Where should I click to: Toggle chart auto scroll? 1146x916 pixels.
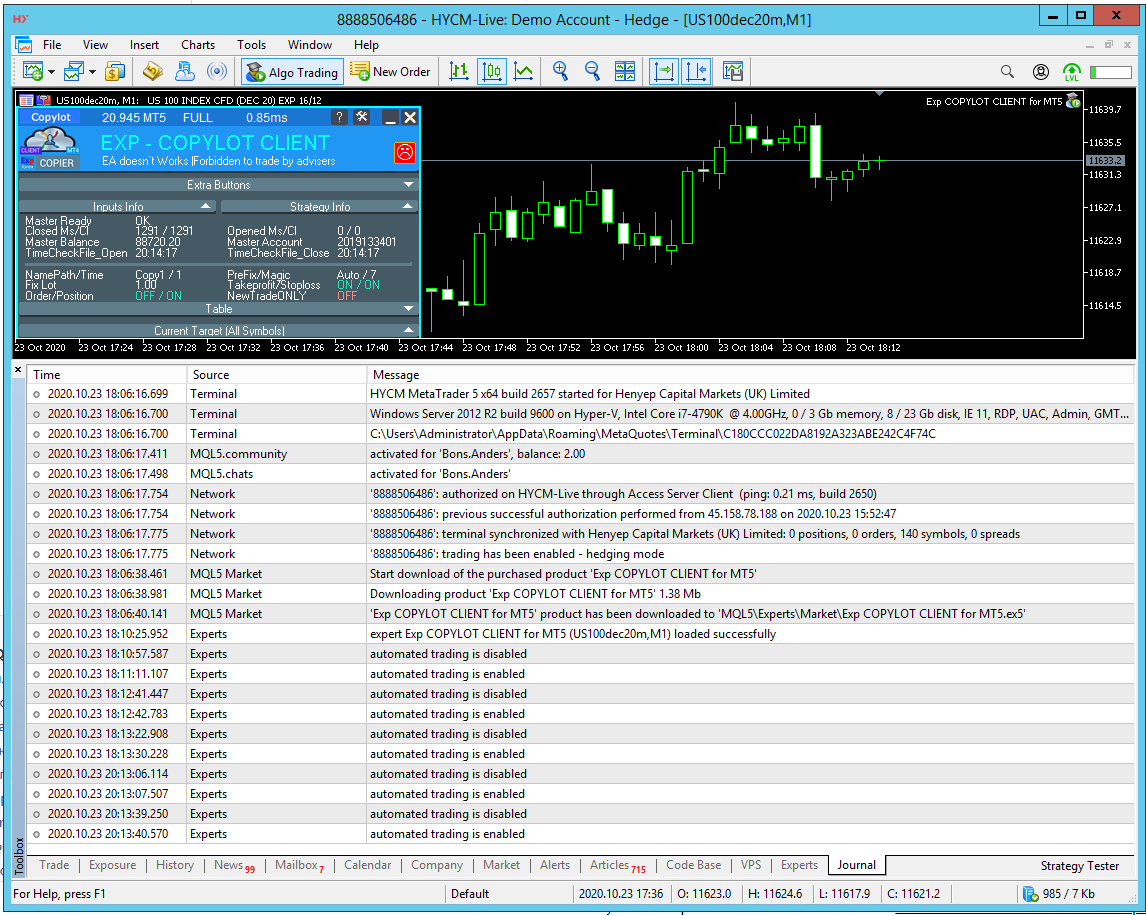(x=664, y=72)
